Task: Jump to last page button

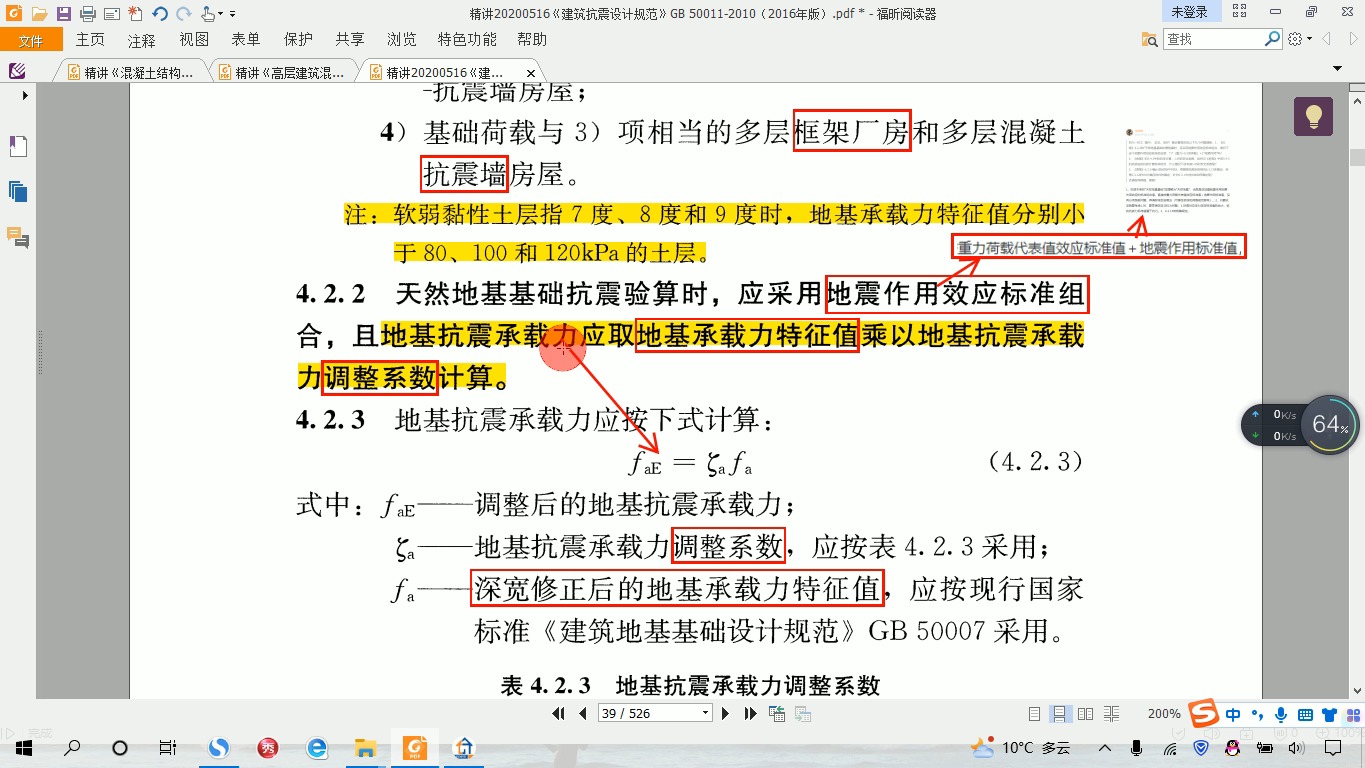Action: click(750, 713)
